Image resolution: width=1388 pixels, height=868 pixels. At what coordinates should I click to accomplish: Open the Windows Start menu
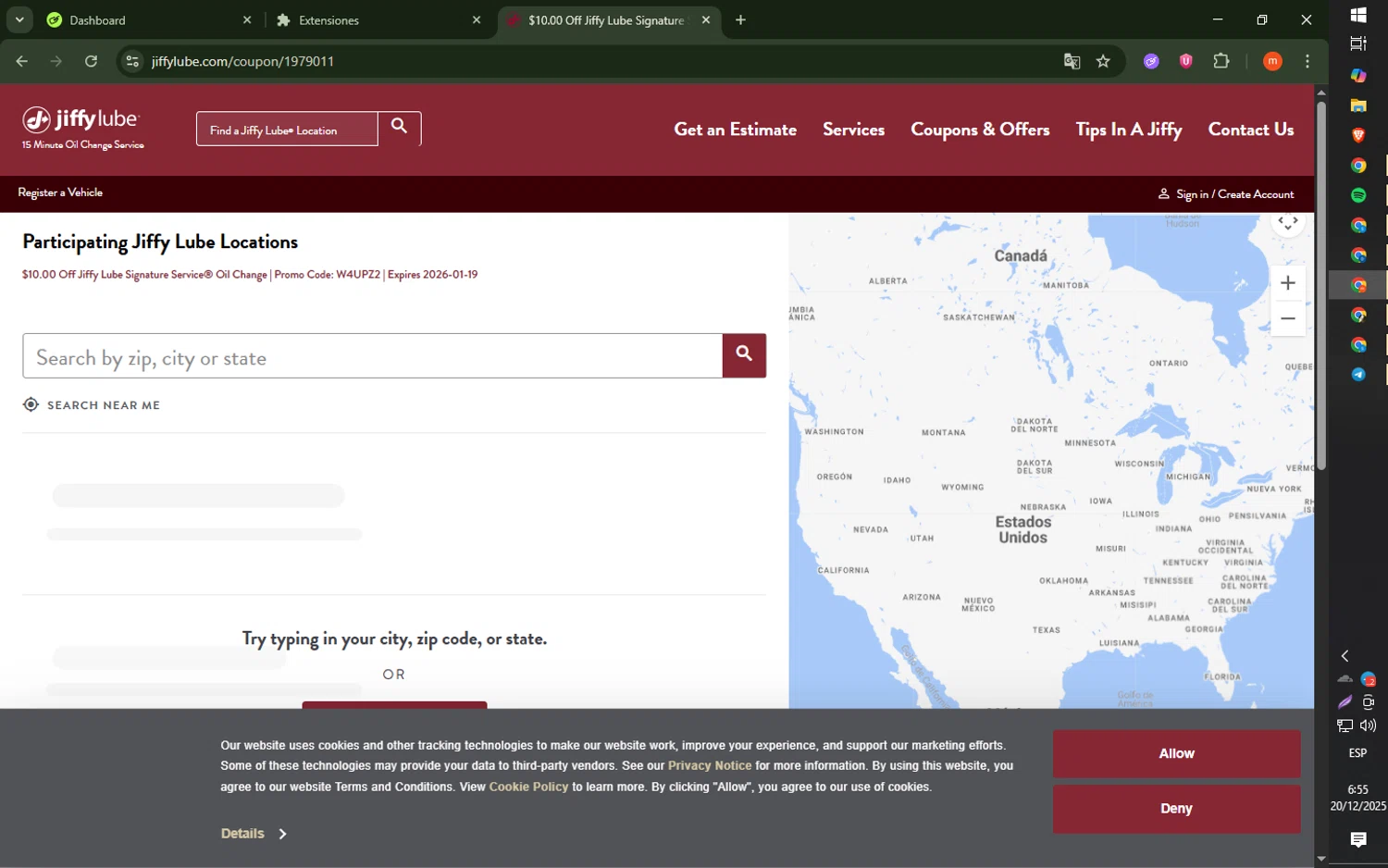[x=1357, y=14]
